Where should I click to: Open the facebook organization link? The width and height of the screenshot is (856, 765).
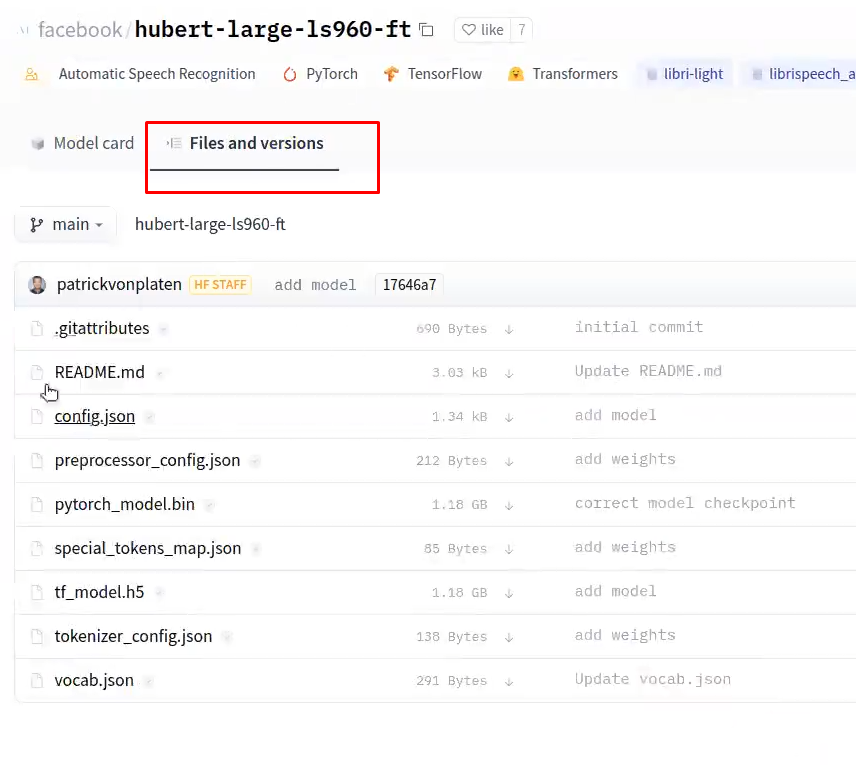click(80, 29)
